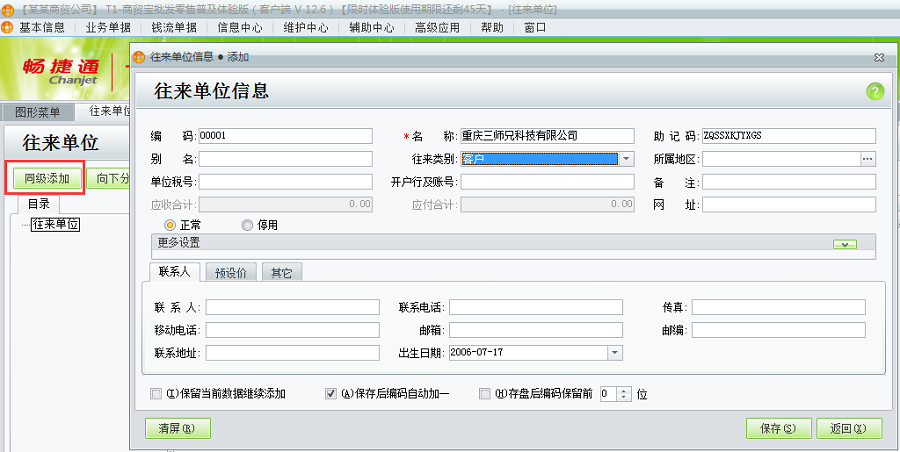Check 保留当前数据继续添加 checkbox
Viewport: 900px width, 452px height.
point(156,394)
